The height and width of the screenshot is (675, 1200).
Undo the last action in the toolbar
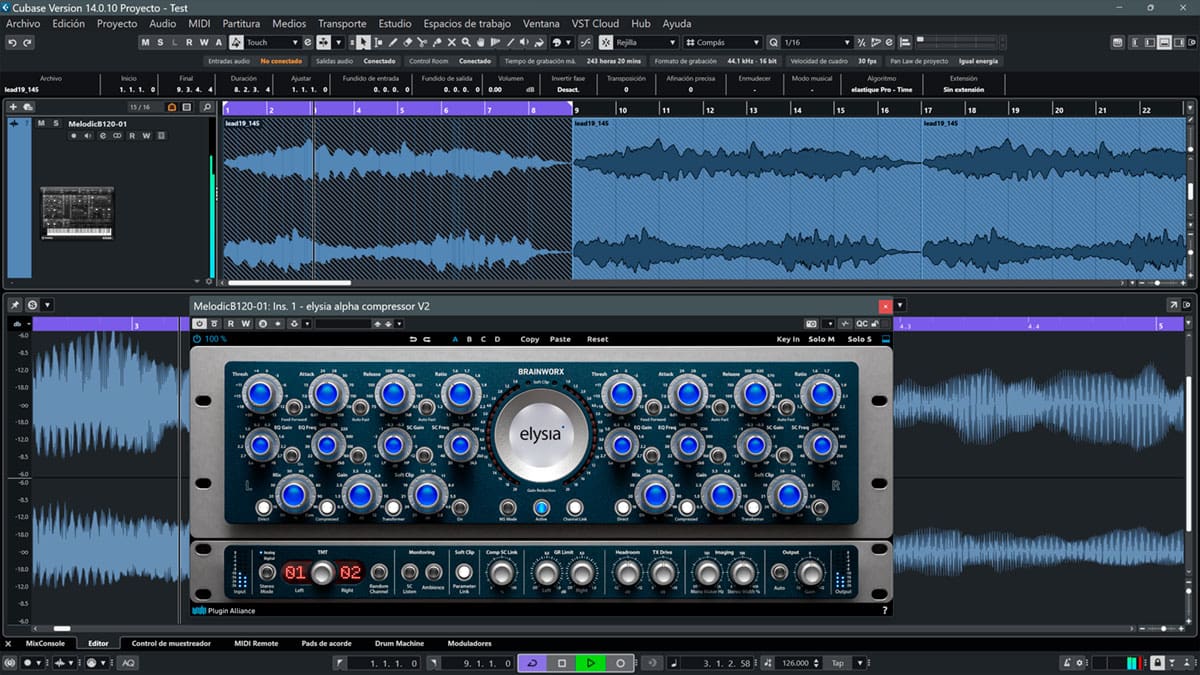(13, 42)
